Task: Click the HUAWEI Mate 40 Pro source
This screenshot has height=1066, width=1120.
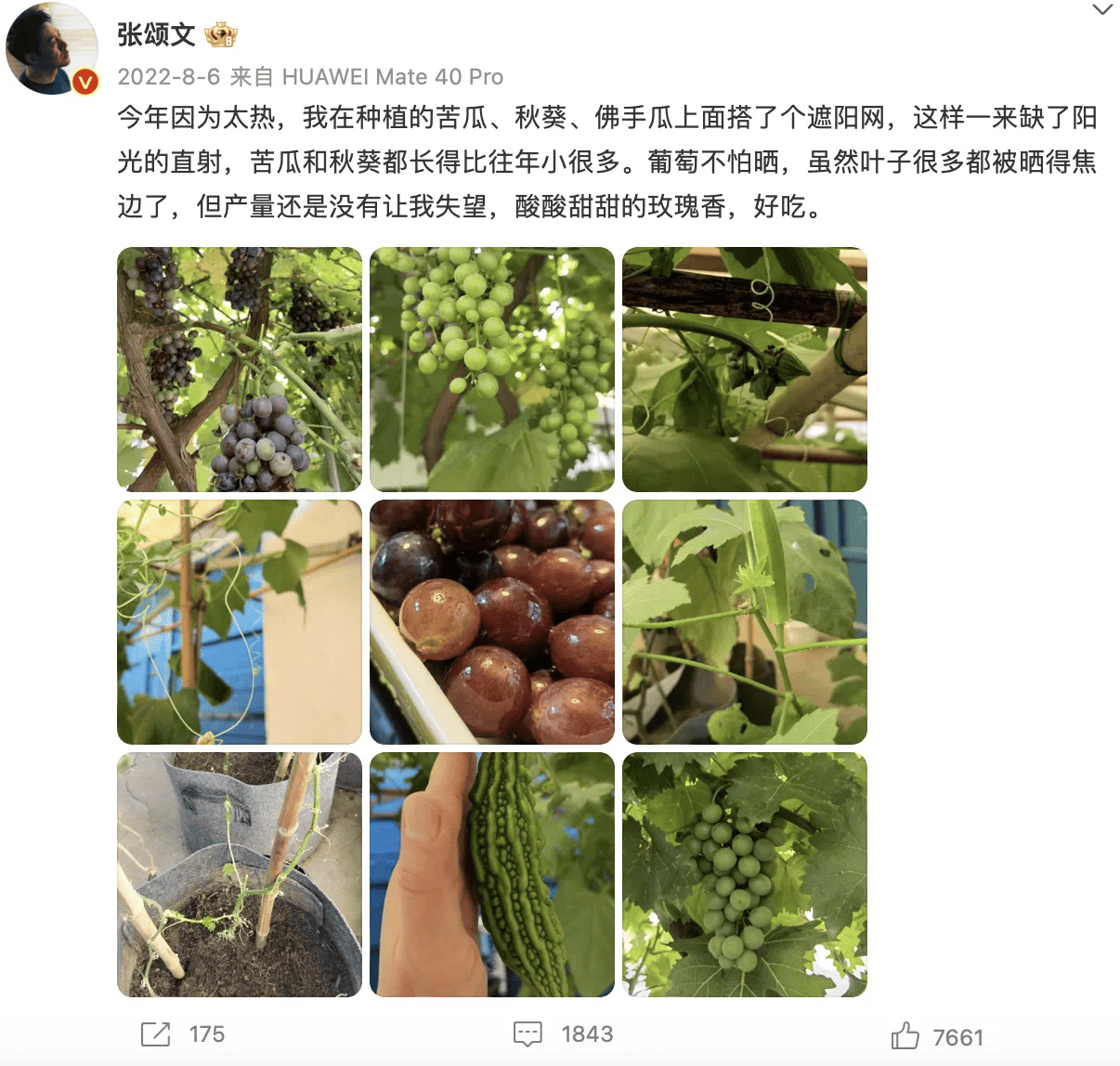Action: [x=393, y=77]
